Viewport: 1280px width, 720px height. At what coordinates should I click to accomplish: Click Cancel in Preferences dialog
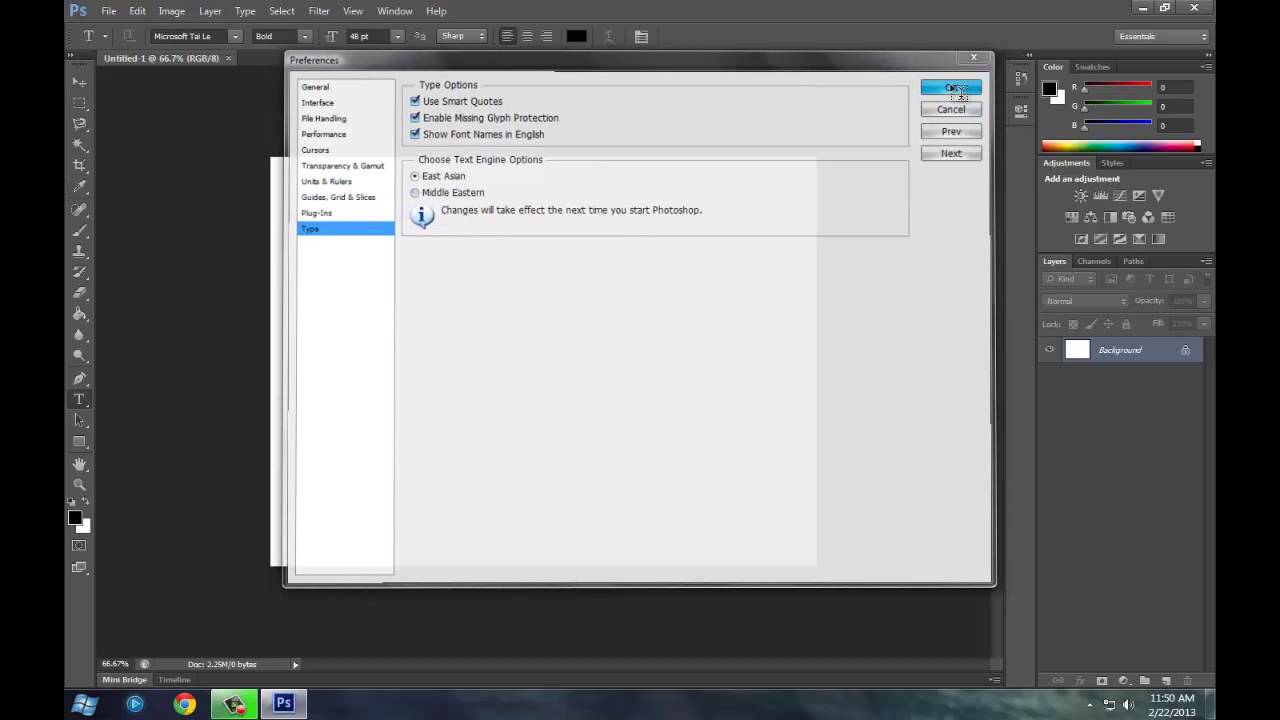(951, 109)
